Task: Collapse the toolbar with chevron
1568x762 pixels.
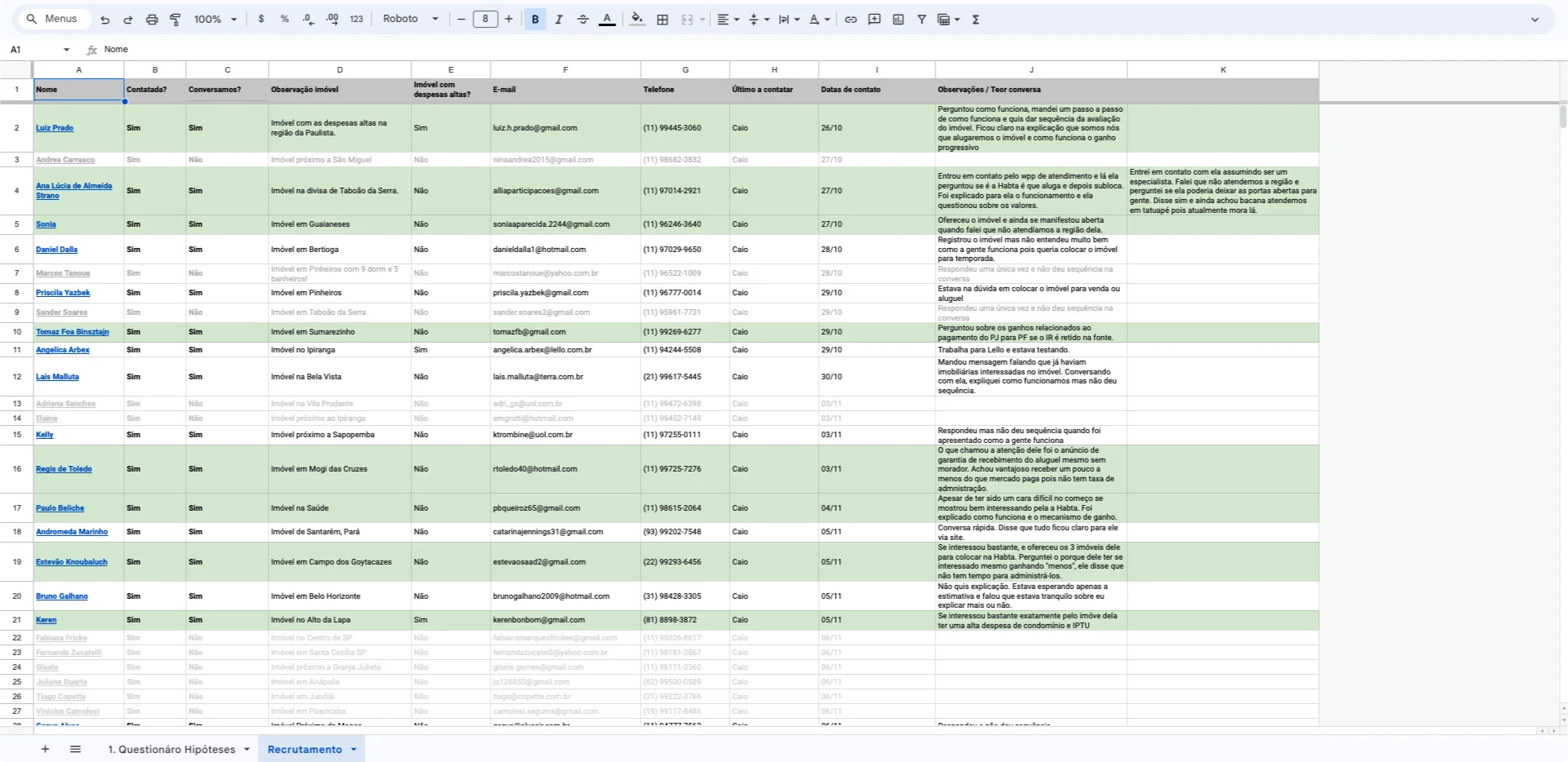Action: point(1535,20)
